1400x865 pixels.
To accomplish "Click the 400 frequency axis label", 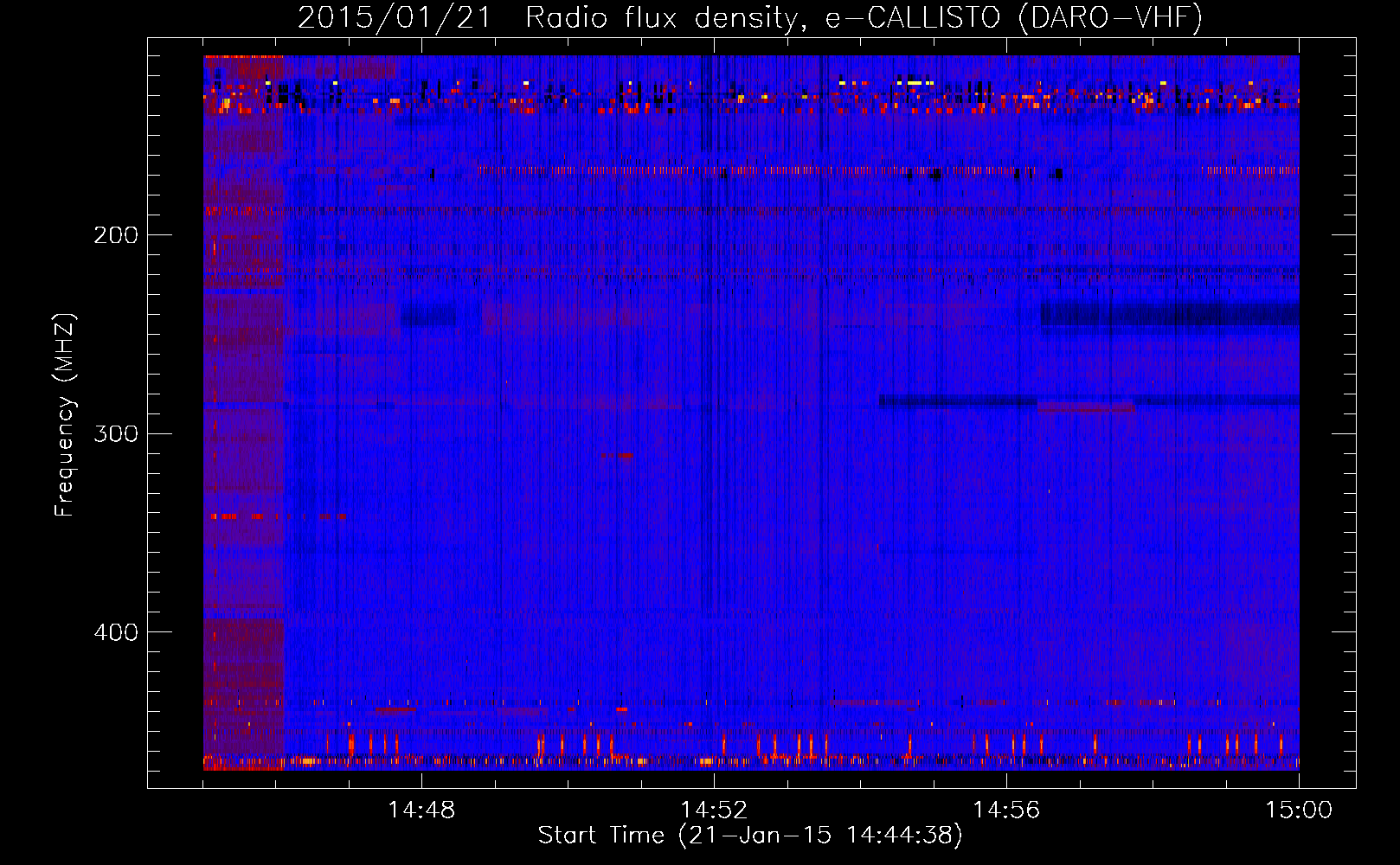I will 115,632.
